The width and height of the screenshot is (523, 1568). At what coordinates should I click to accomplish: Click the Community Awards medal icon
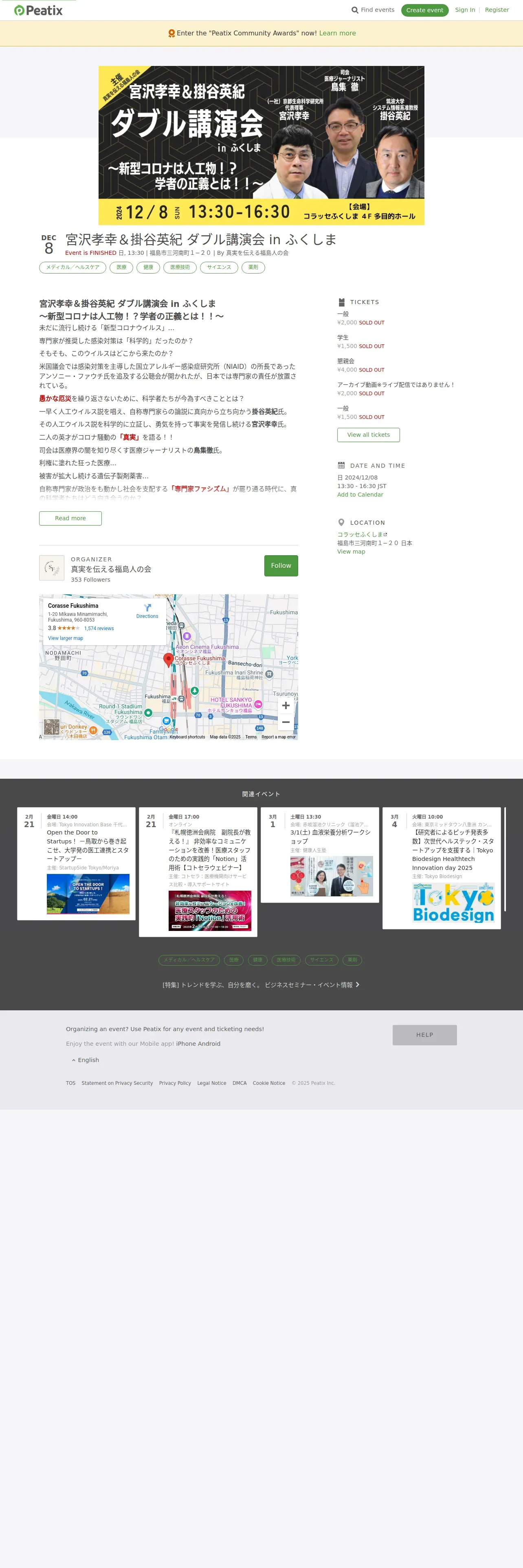click(x=172, y=33)
